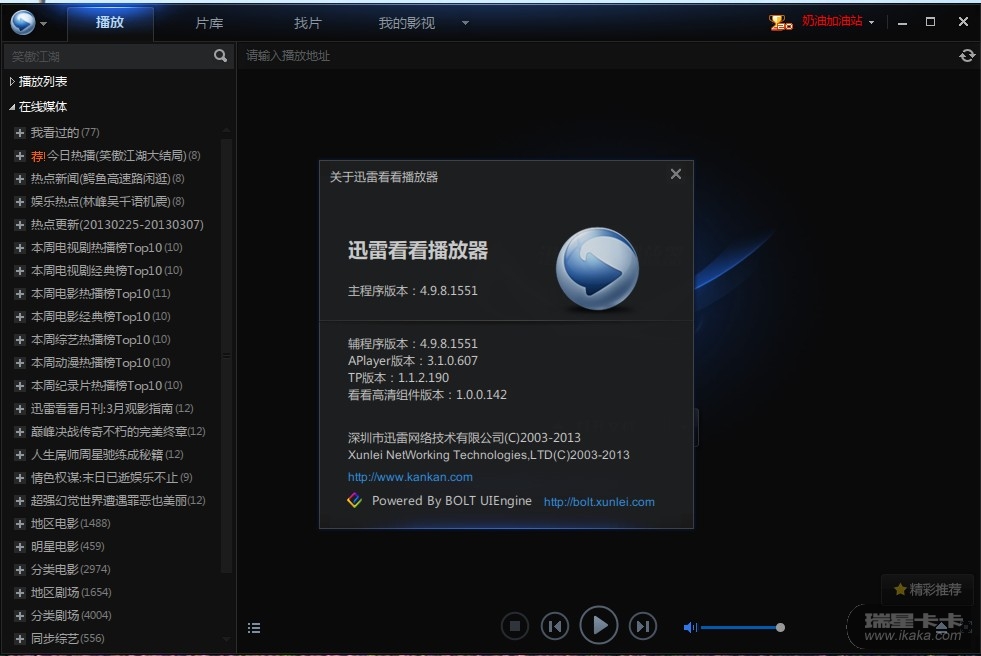
Task: Switch to the 找片 tab
Action: pos(308,23)
